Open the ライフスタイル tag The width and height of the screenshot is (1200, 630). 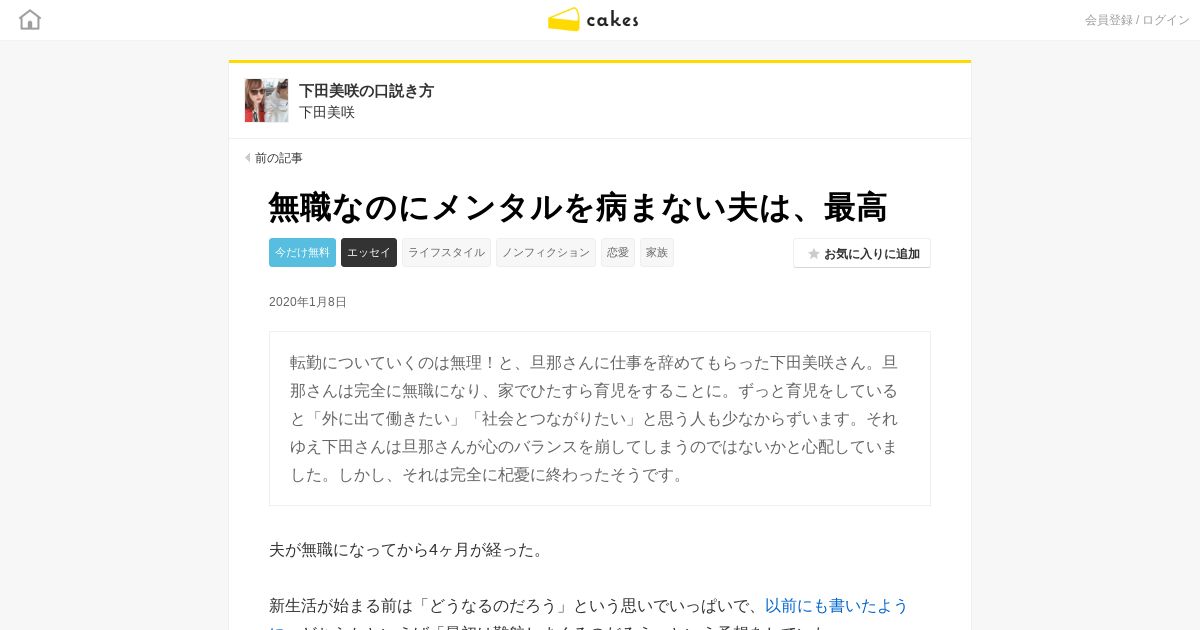446,252
